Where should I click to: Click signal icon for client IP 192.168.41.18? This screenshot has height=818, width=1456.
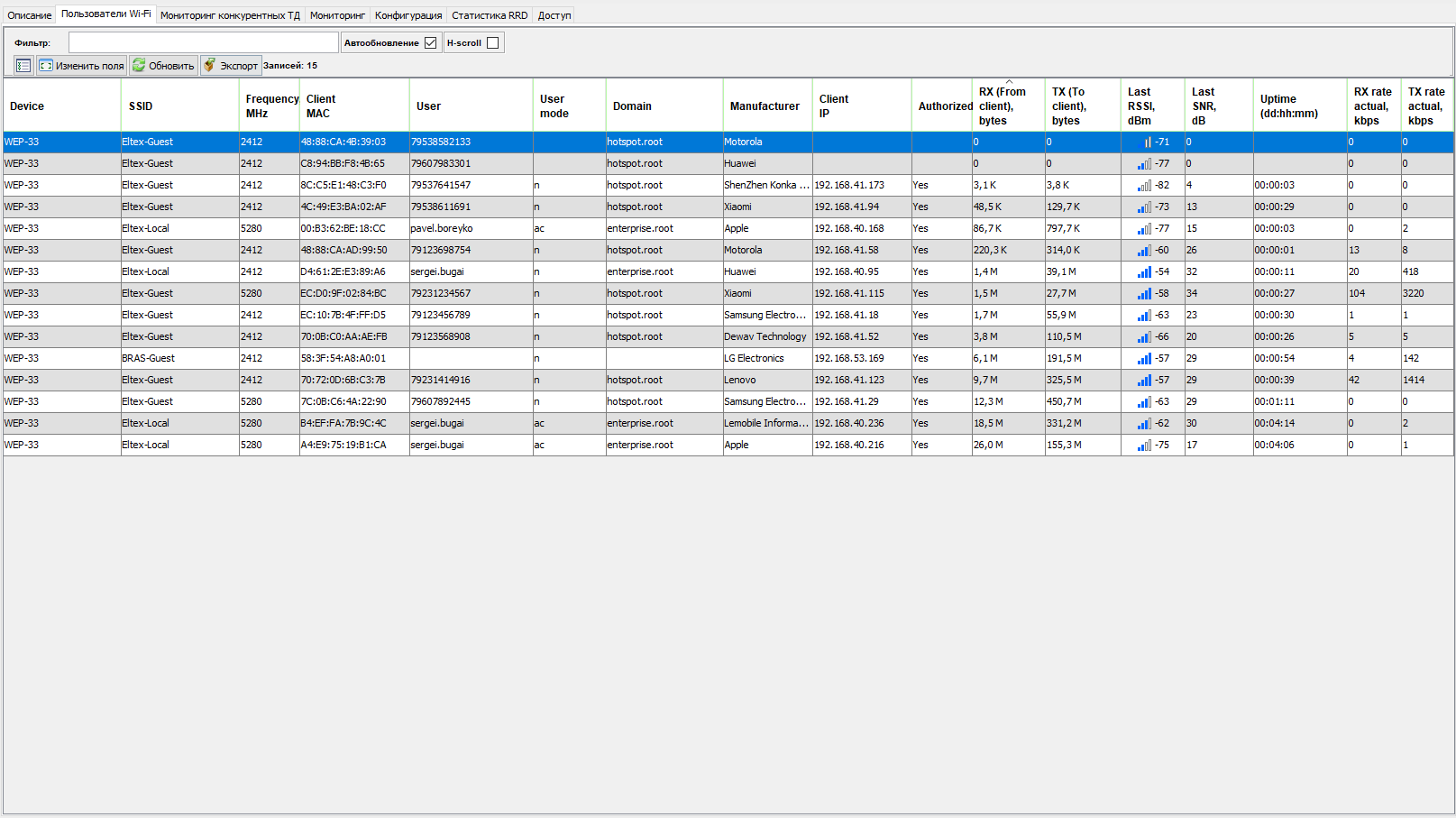coord(1144,316)
